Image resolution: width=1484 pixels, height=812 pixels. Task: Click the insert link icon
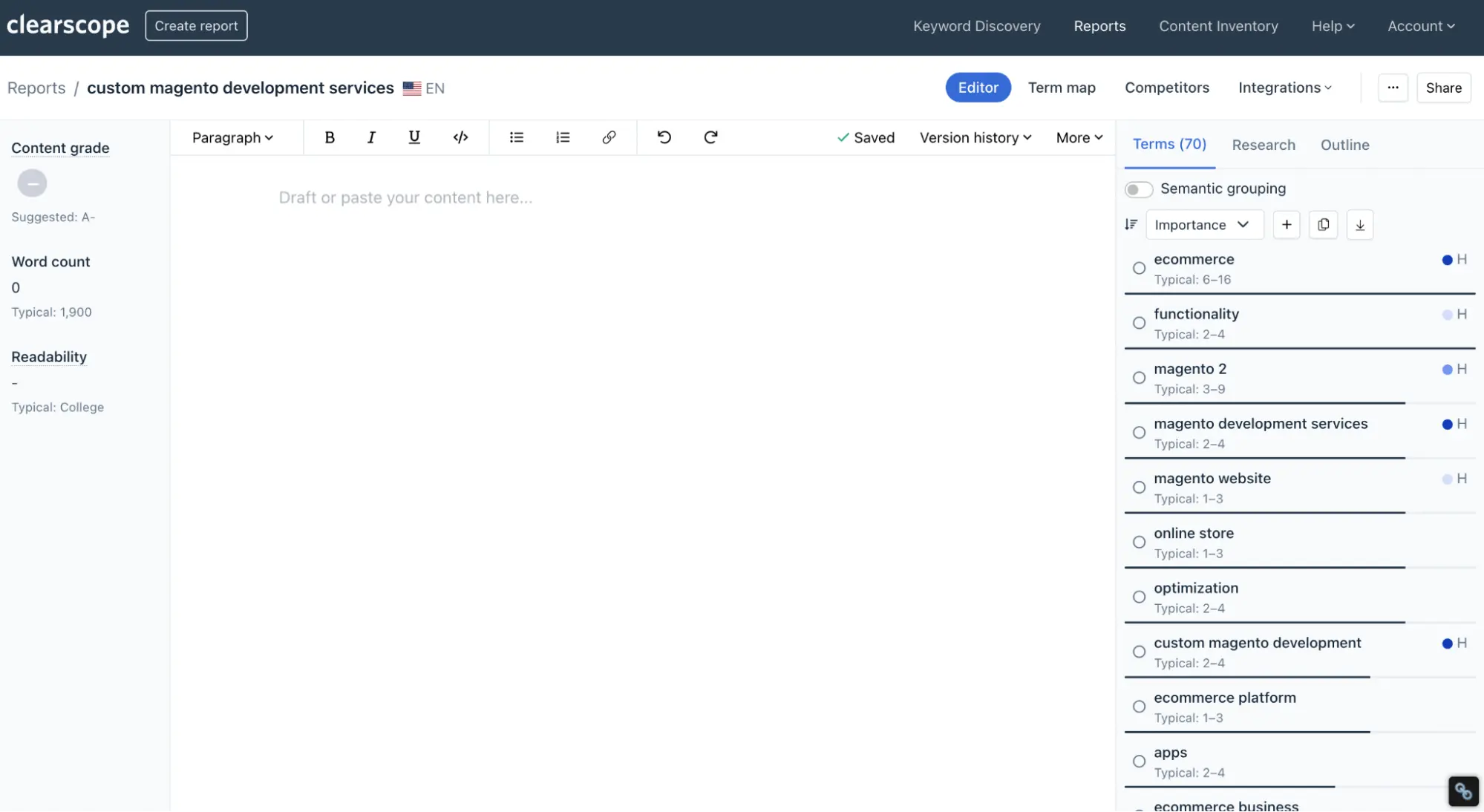coord(609,137)
